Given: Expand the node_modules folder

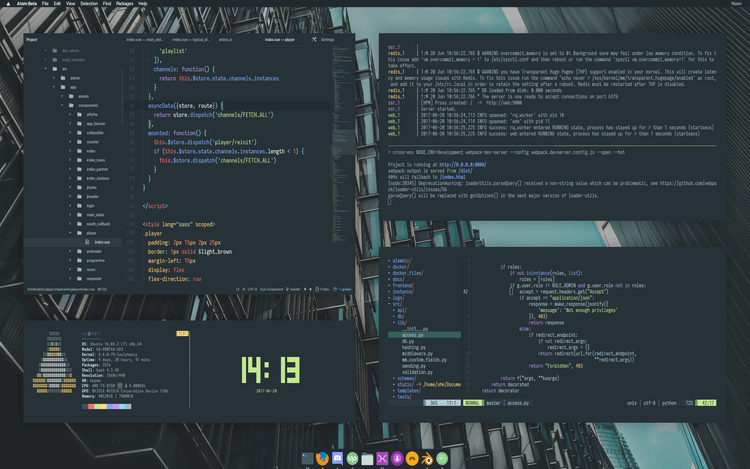Looking at the screenshot, I should click(54, 58).
